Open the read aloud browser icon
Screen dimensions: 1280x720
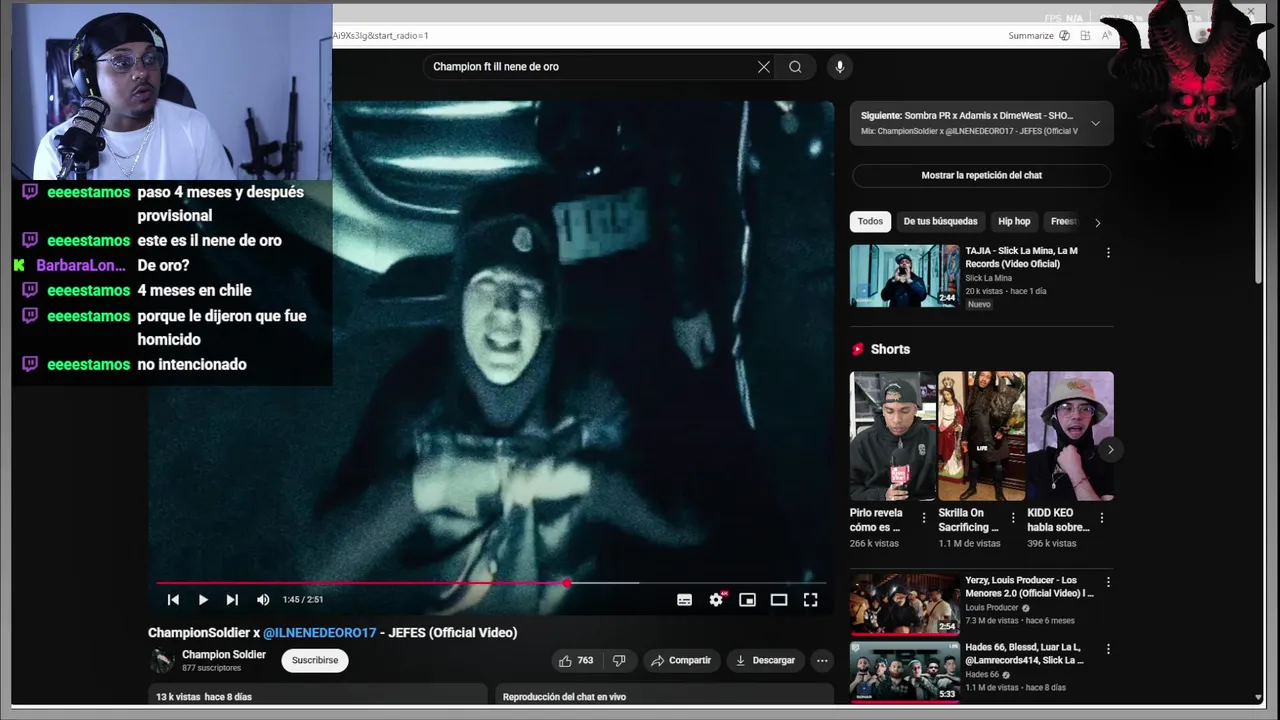click(x=1106, y=35)
